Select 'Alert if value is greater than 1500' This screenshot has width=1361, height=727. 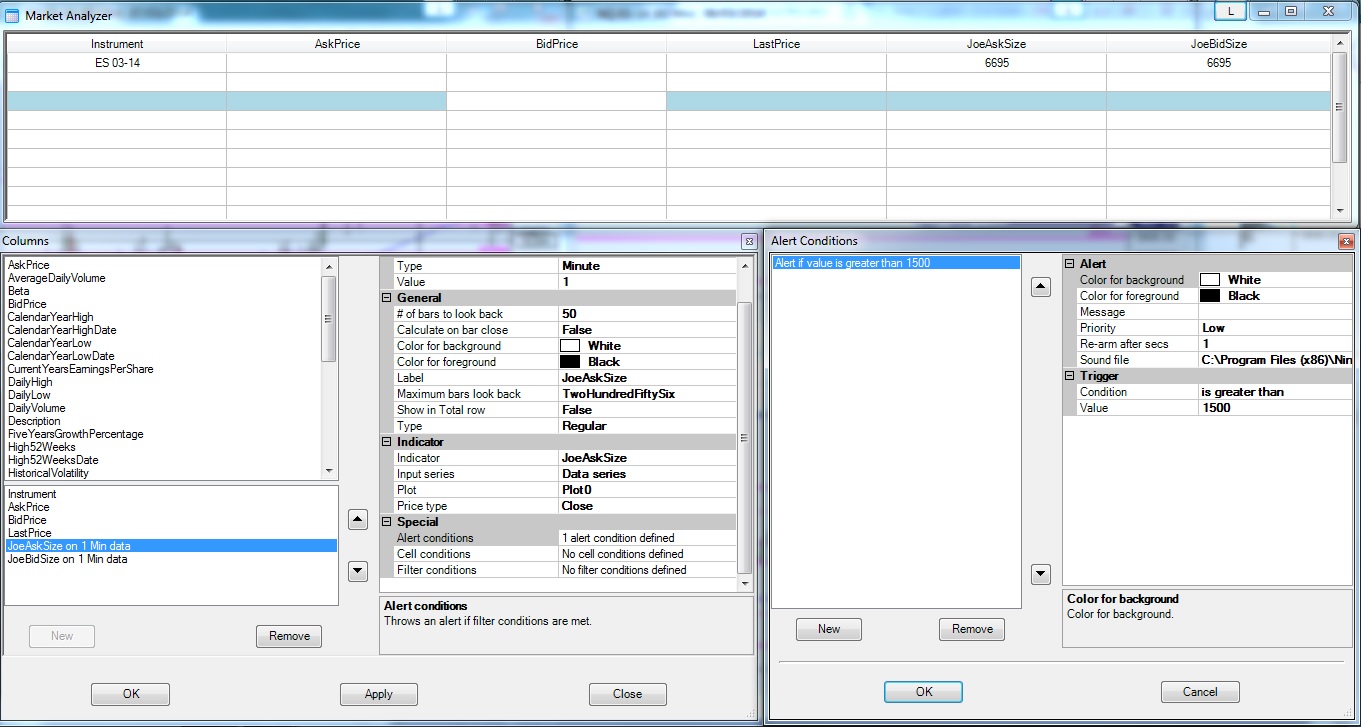(896, 263)
